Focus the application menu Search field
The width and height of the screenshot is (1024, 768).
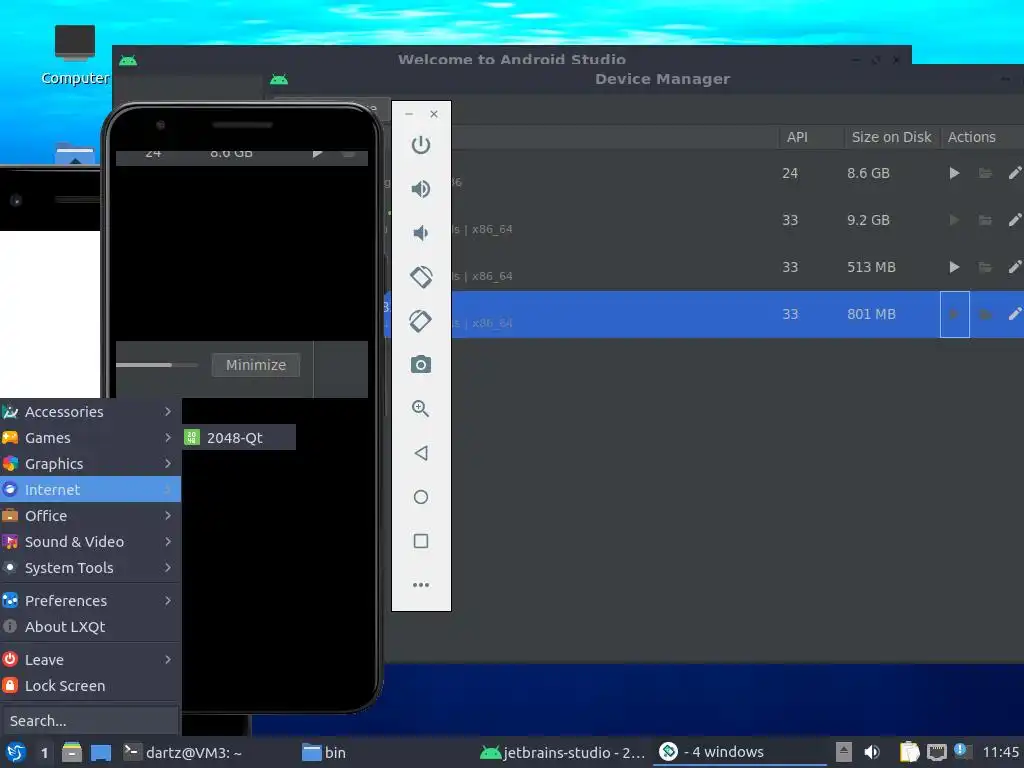click(90, 720)
